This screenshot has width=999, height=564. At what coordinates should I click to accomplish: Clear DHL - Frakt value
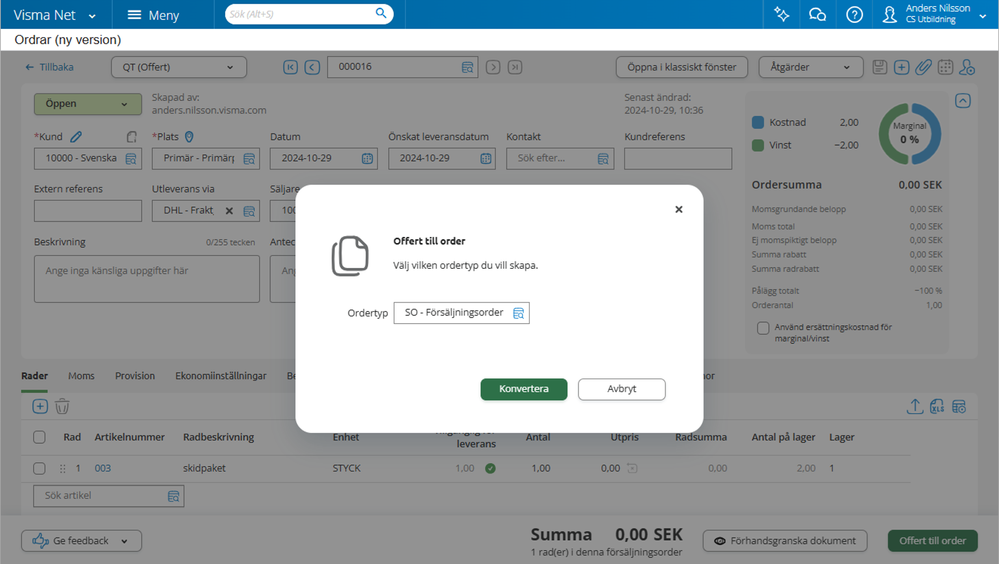pos(229,211)
